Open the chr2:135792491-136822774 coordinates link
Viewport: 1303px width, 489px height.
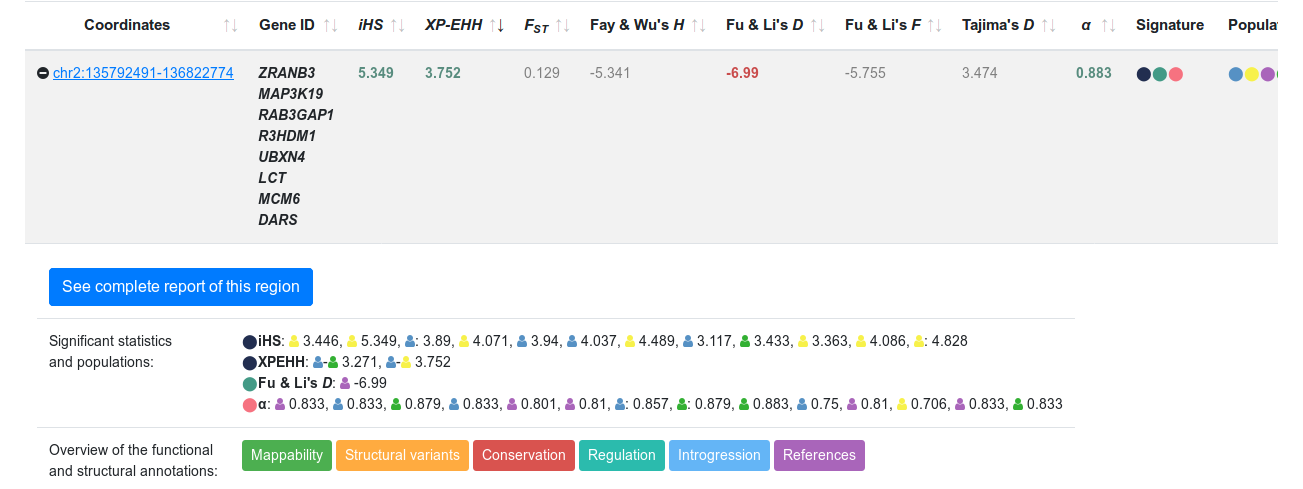pos(143,73)
